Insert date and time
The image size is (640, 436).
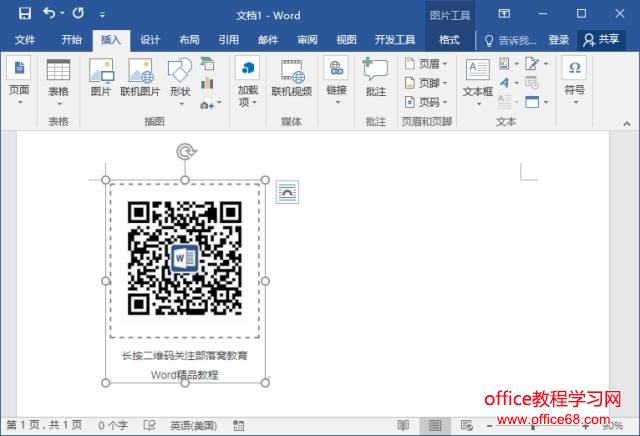point(532,83)
